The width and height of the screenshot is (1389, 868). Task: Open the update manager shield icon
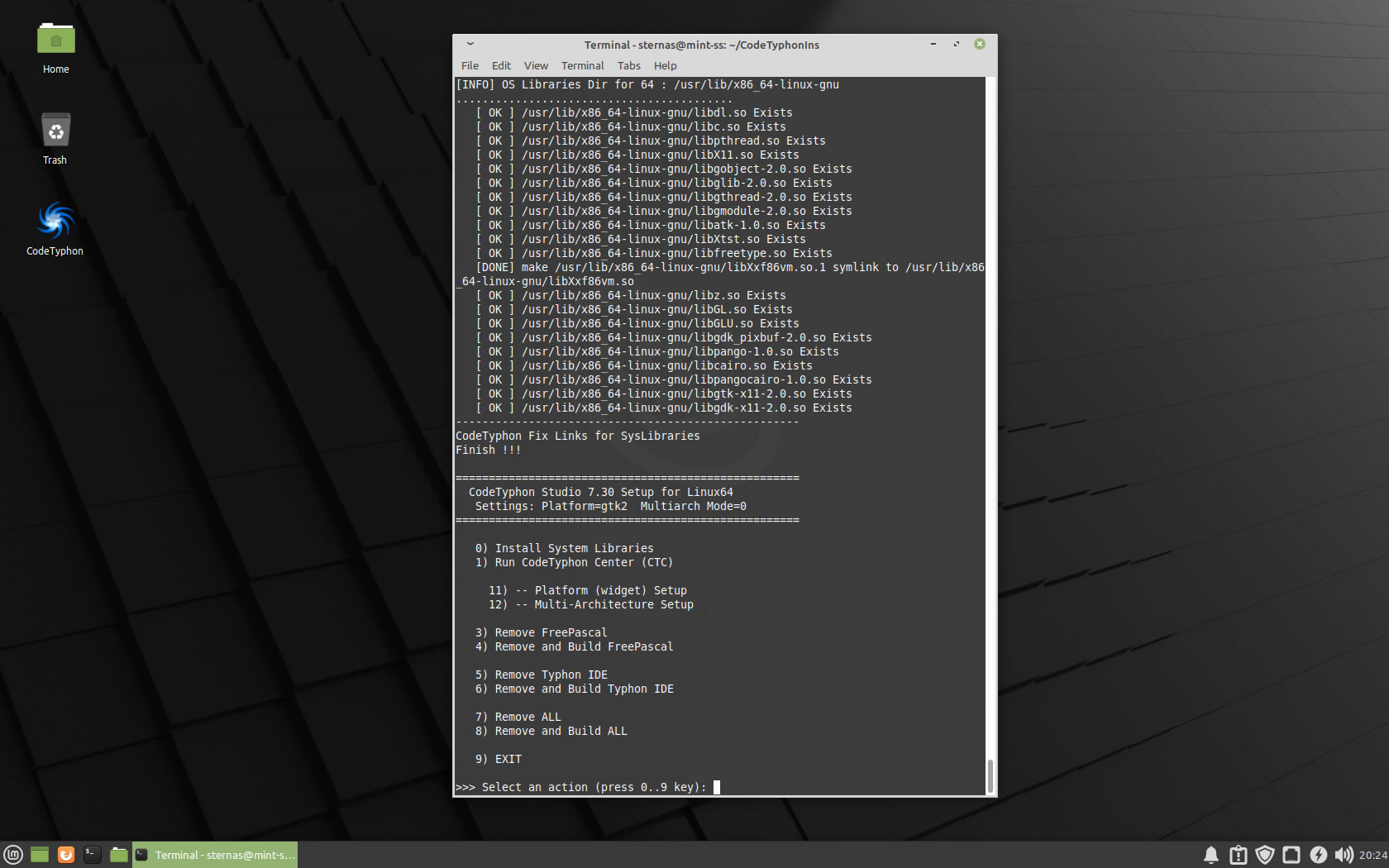pos(1264,855)
